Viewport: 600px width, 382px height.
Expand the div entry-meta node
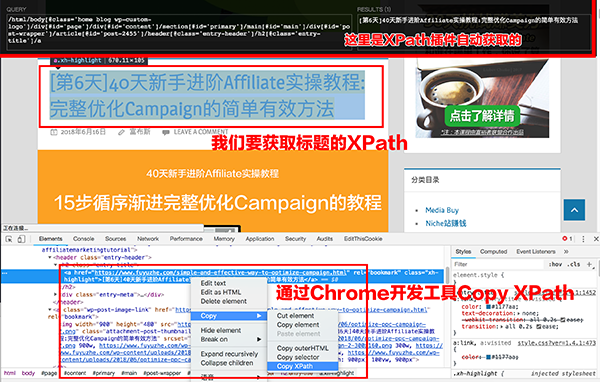(x=56, y=295)
